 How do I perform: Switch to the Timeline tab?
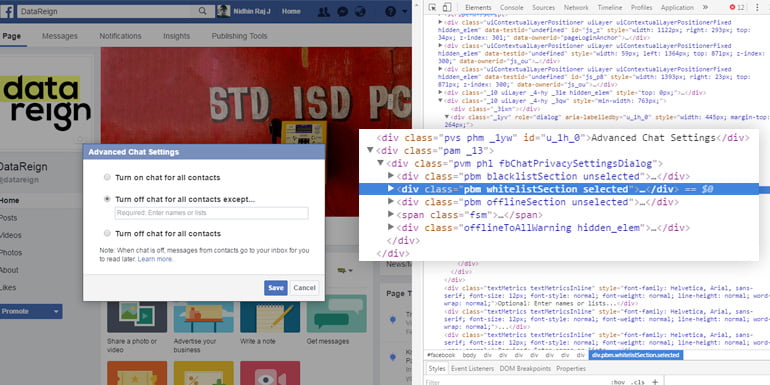coord(609,7)
